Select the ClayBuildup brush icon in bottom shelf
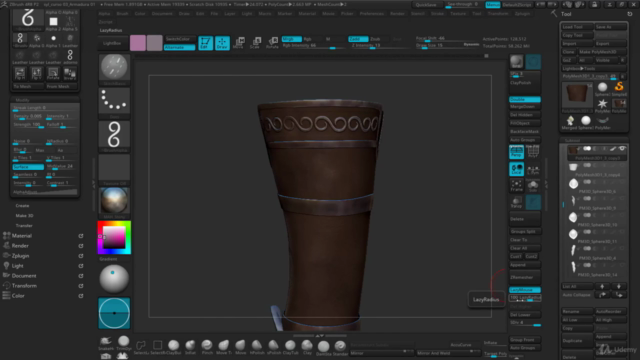This screenshot has width=640, height=360. tap(174, 347)
